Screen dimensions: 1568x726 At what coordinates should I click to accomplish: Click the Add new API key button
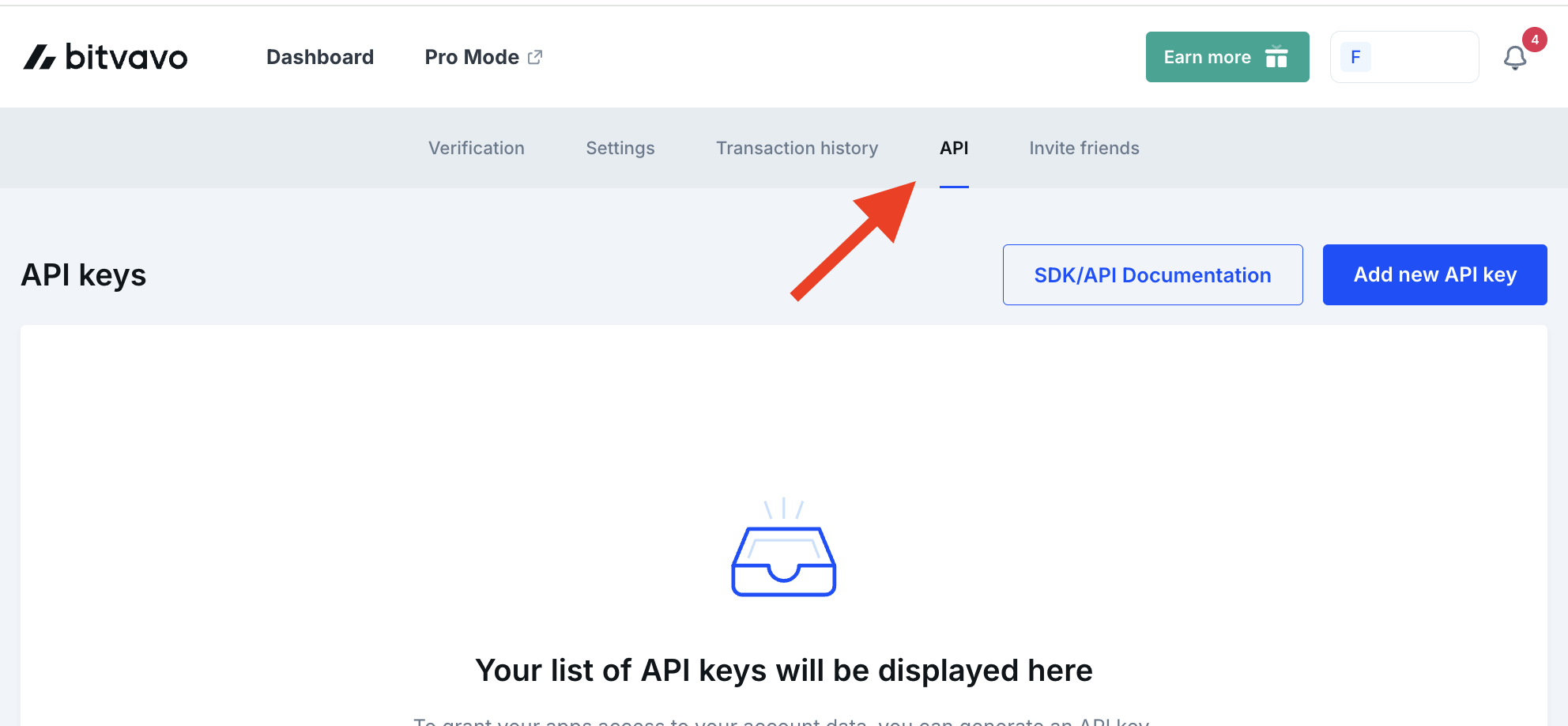[1434, 274]
